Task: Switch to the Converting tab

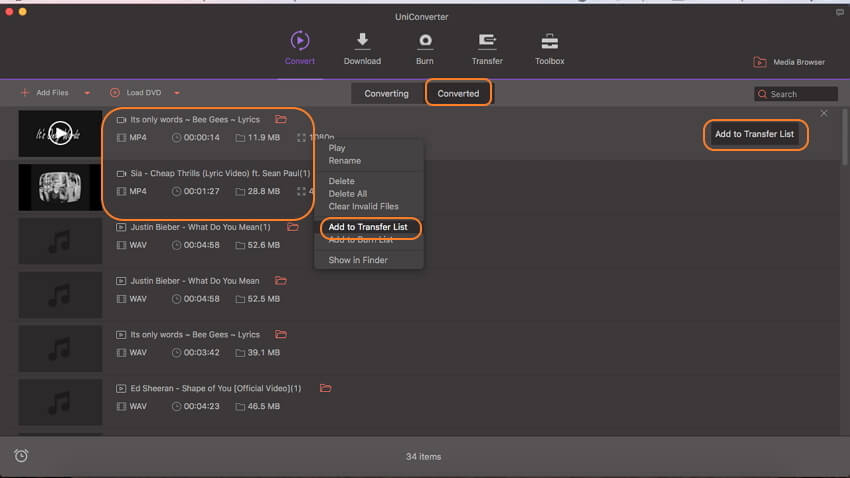Action: pos(387,94)
